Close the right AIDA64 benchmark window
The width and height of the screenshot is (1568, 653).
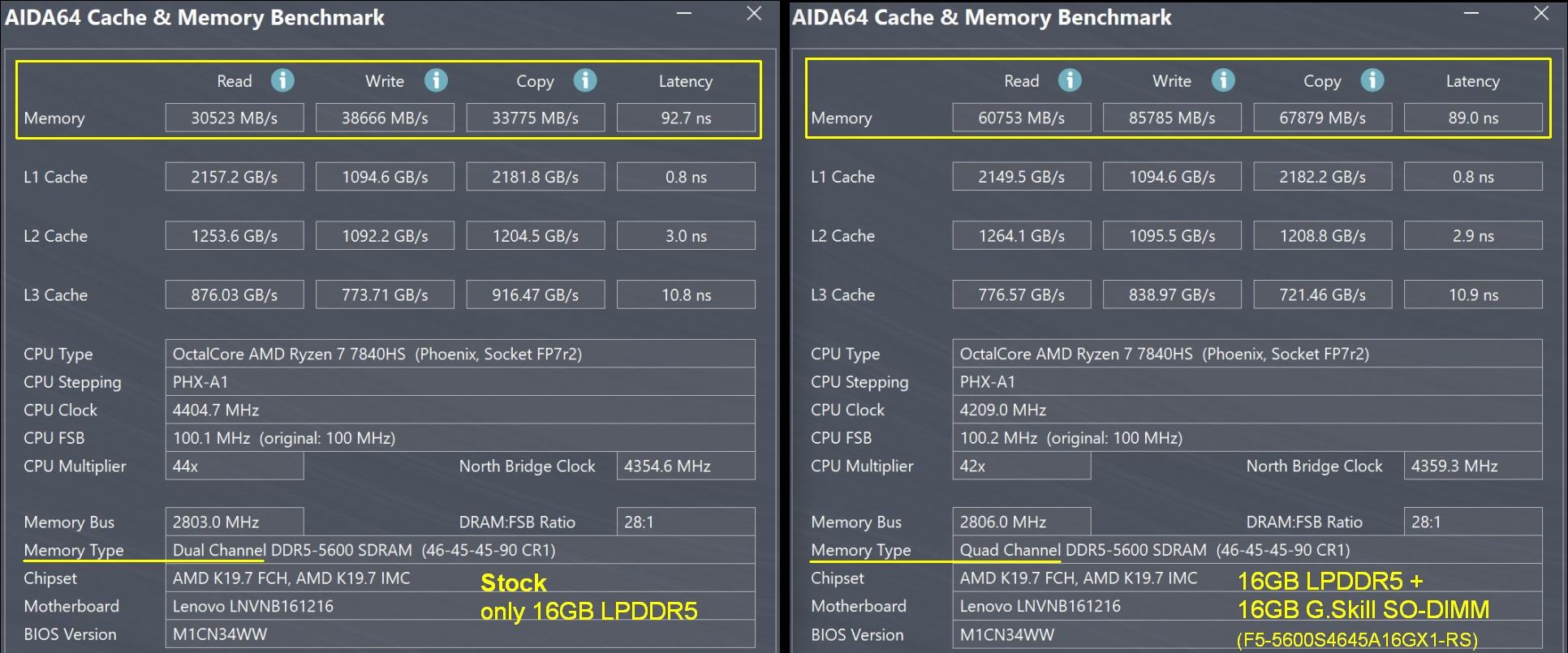[x=1541, y=14]
